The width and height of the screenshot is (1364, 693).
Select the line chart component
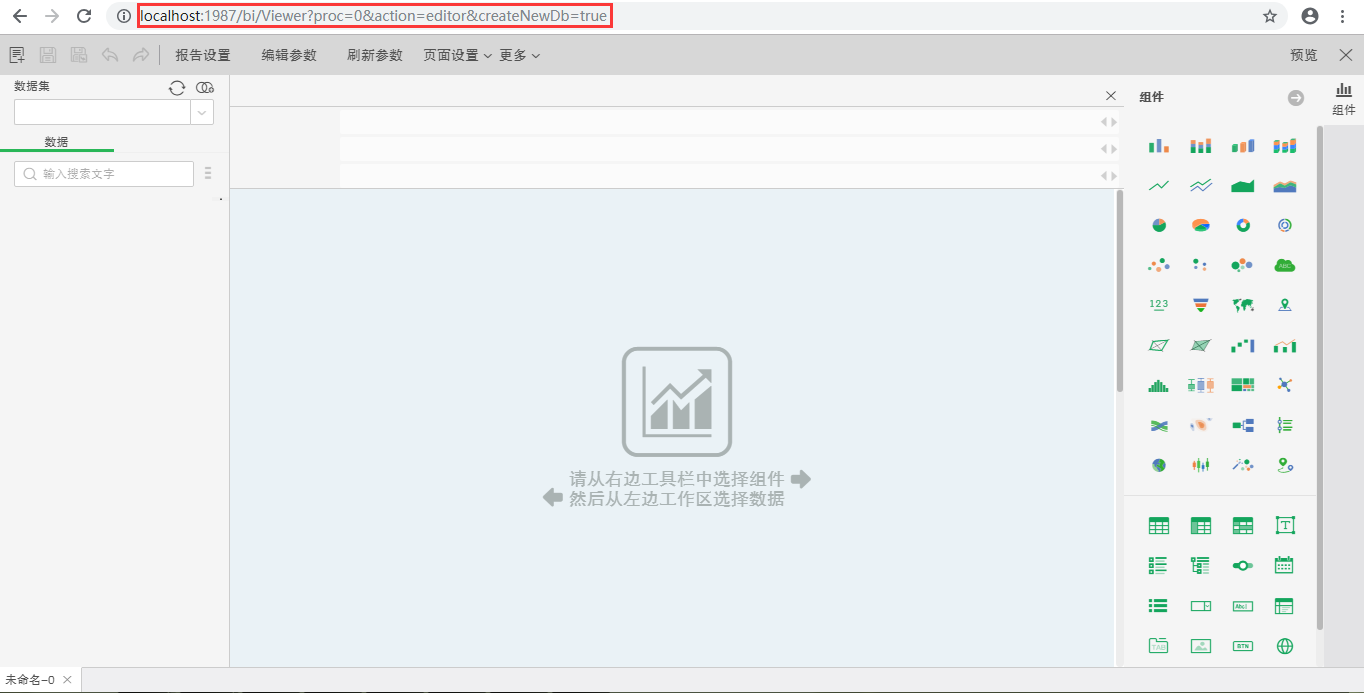click(1158, 186)
